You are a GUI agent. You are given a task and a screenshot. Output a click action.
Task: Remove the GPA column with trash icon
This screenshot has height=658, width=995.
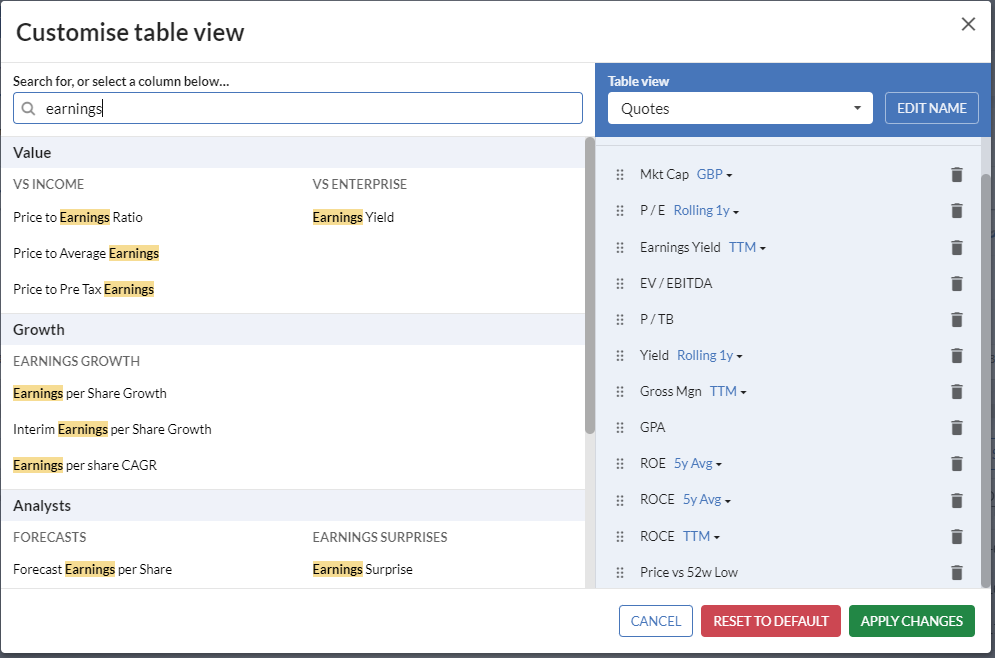click(x=957, y=428)
